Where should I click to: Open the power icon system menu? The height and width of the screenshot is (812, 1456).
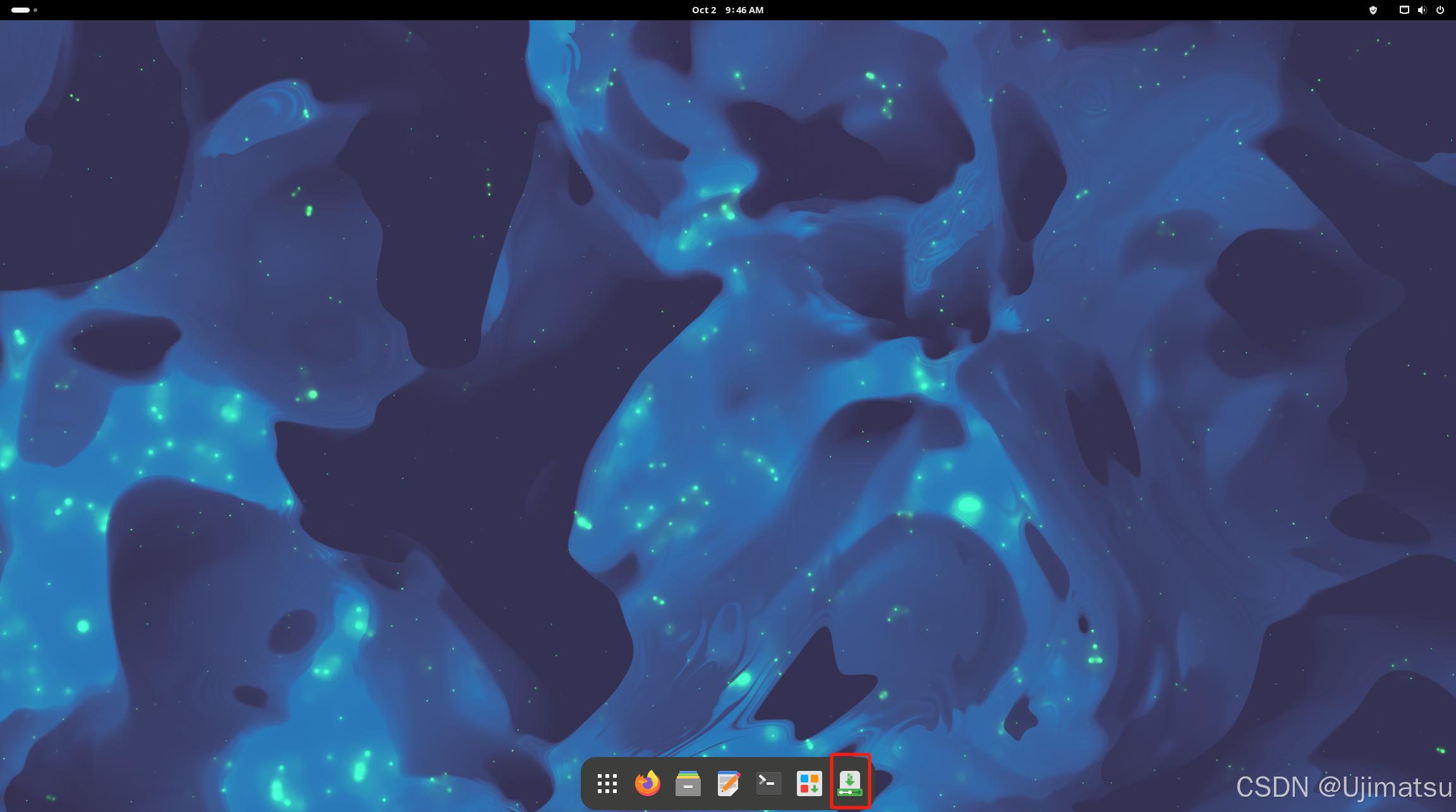1440,10
